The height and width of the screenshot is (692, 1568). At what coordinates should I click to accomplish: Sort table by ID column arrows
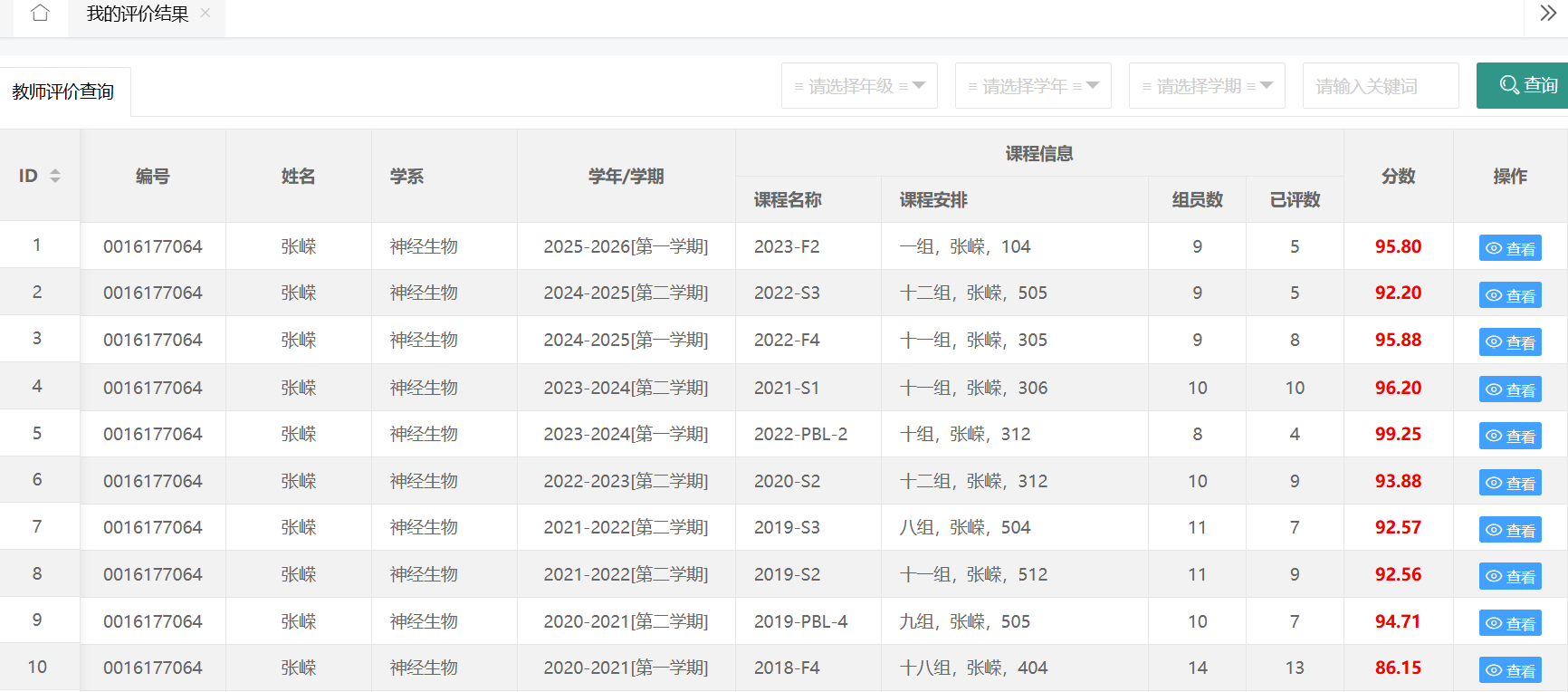coord(55,176)
